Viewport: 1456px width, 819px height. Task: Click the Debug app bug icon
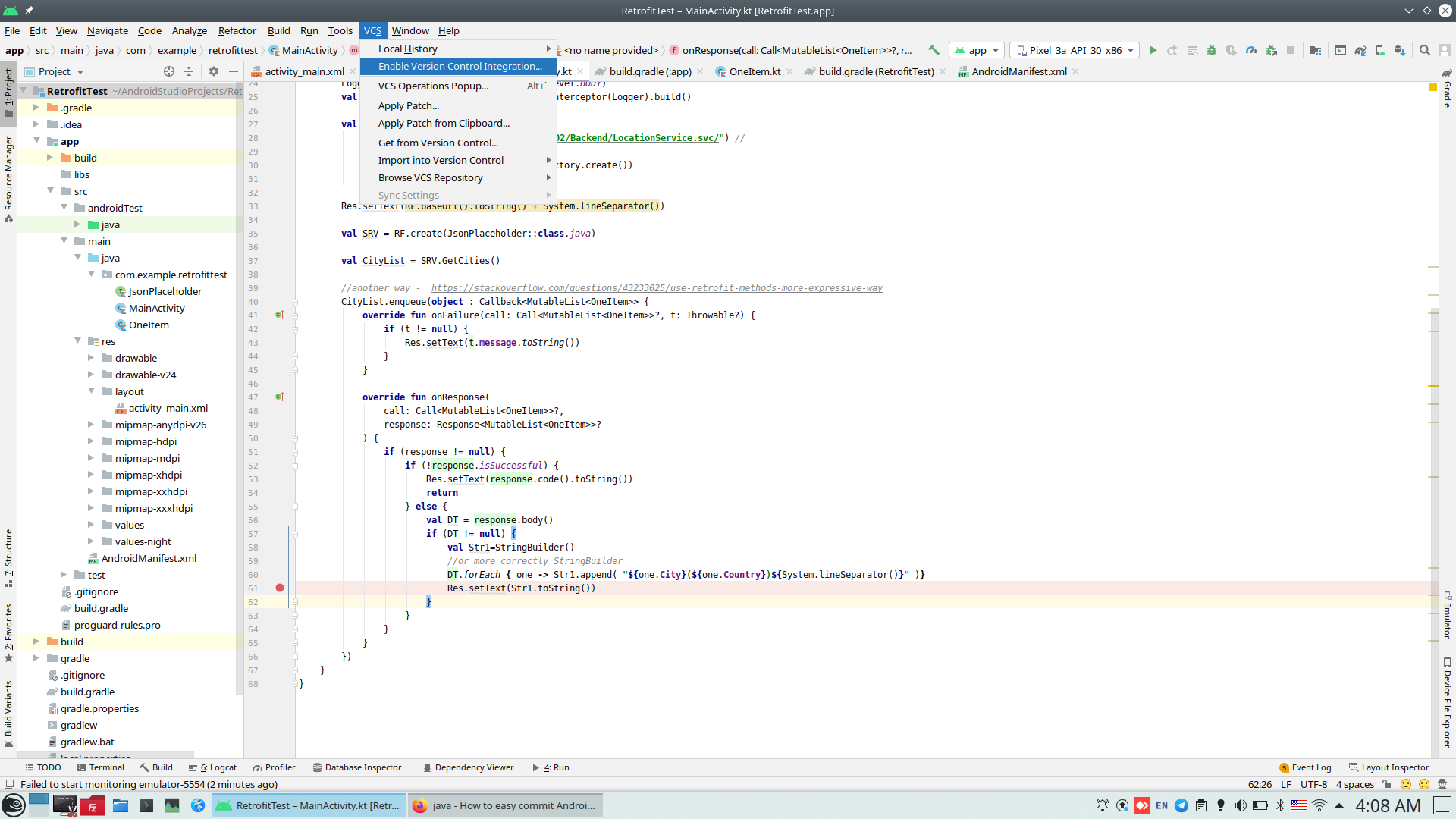tap(1212, 50)
